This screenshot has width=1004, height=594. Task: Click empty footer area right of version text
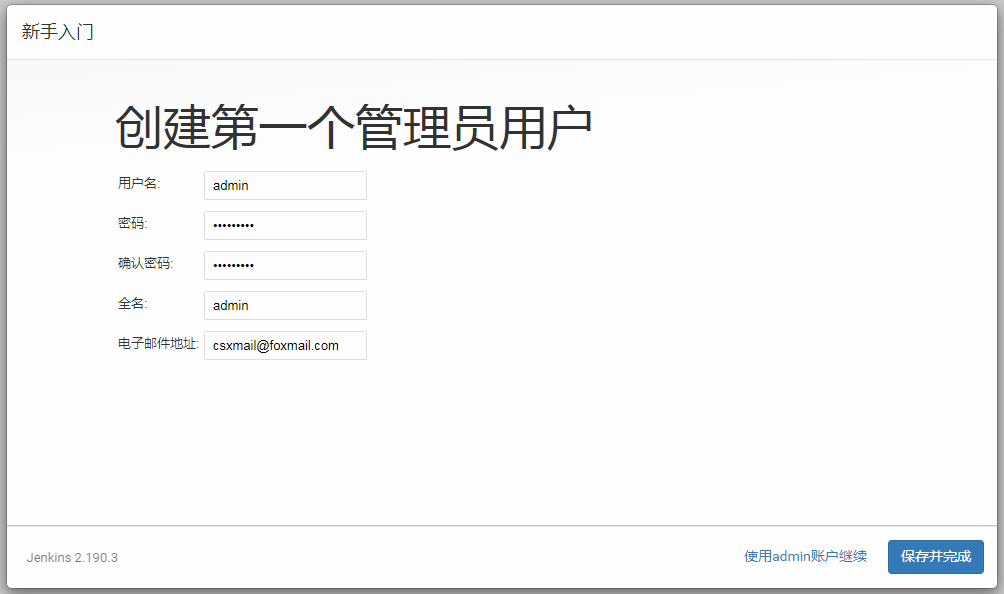[420, 557]
